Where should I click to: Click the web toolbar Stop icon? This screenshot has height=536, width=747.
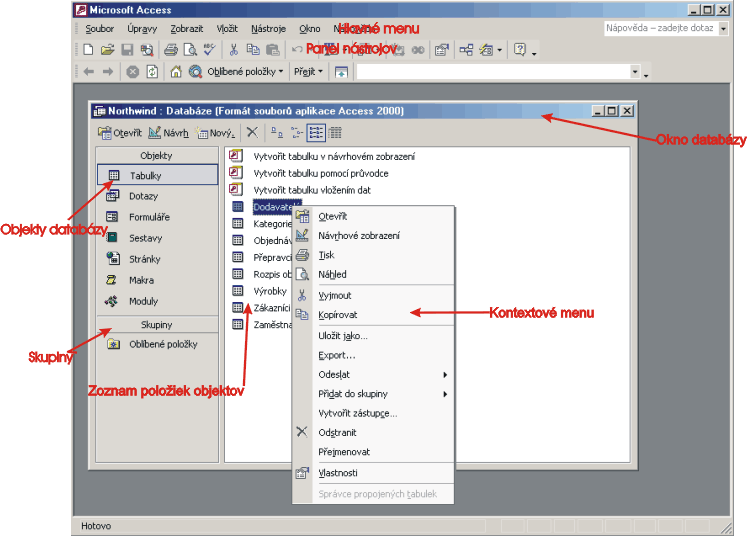click(132, 72)
